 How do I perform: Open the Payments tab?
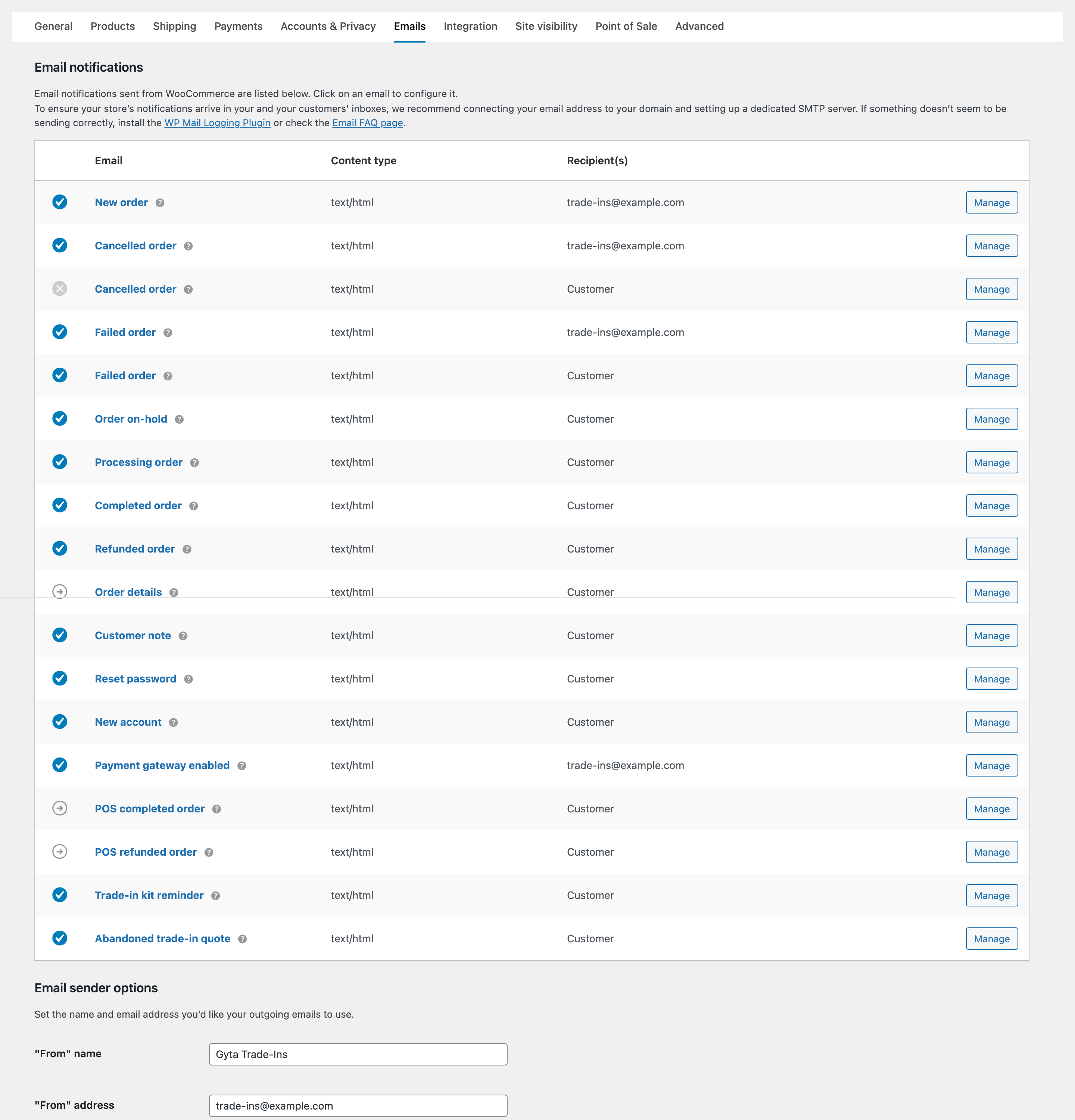[x=238, y=26]
